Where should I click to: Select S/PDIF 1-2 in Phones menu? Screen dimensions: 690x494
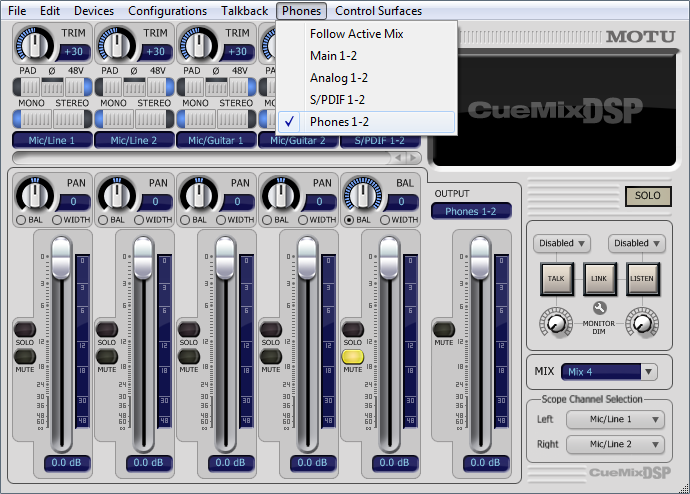(367, 100)
